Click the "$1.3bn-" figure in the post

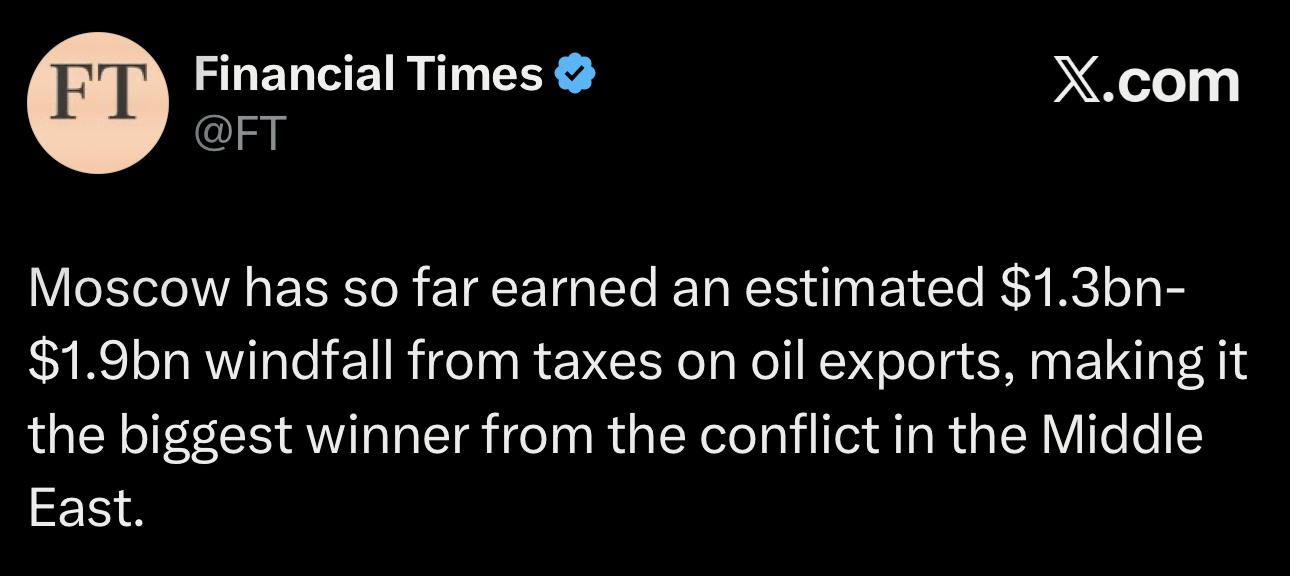[x=1092, y=291]
